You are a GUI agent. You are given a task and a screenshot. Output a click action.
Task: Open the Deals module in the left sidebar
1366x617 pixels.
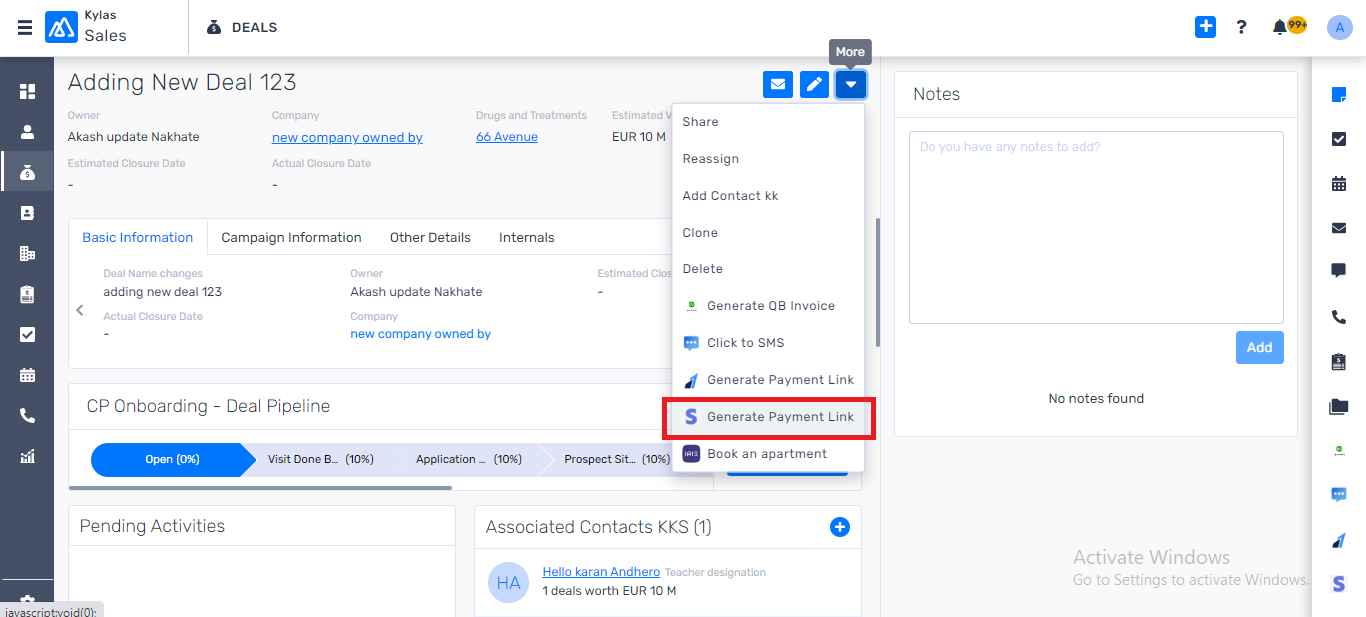26,170
